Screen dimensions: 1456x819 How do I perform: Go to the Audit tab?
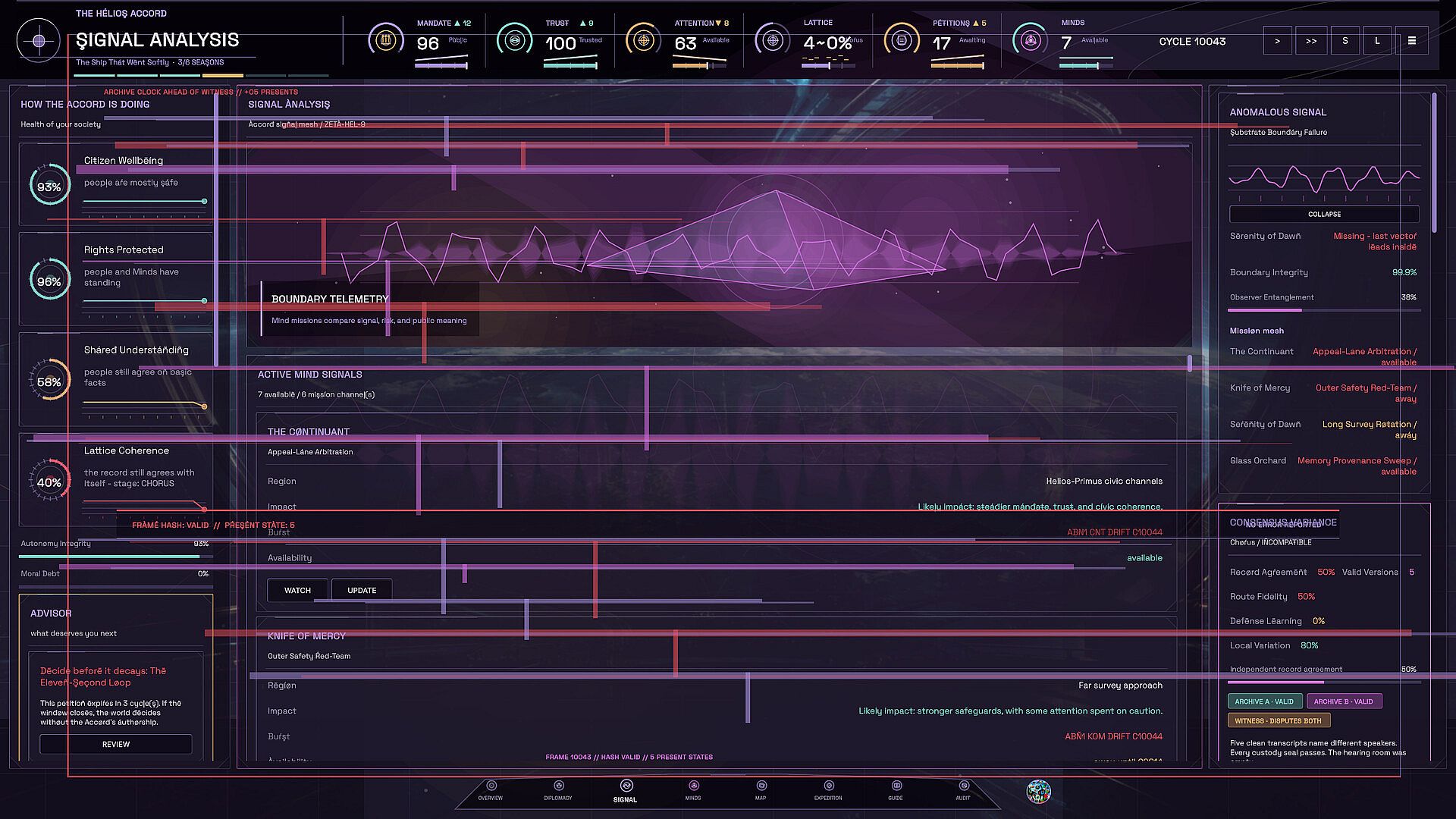pos(963,791)
